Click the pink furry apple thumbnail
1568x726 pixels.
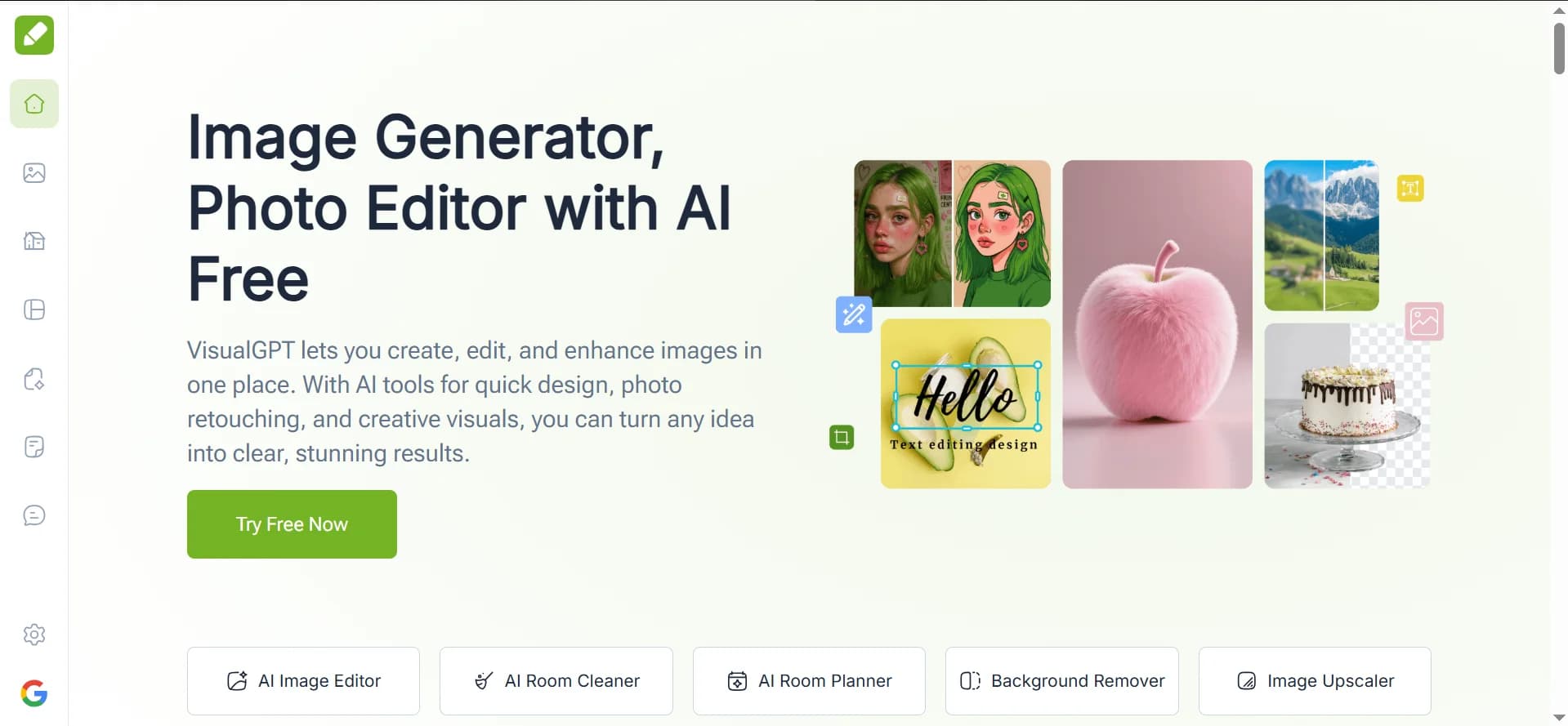click(x=1157, y=324)
